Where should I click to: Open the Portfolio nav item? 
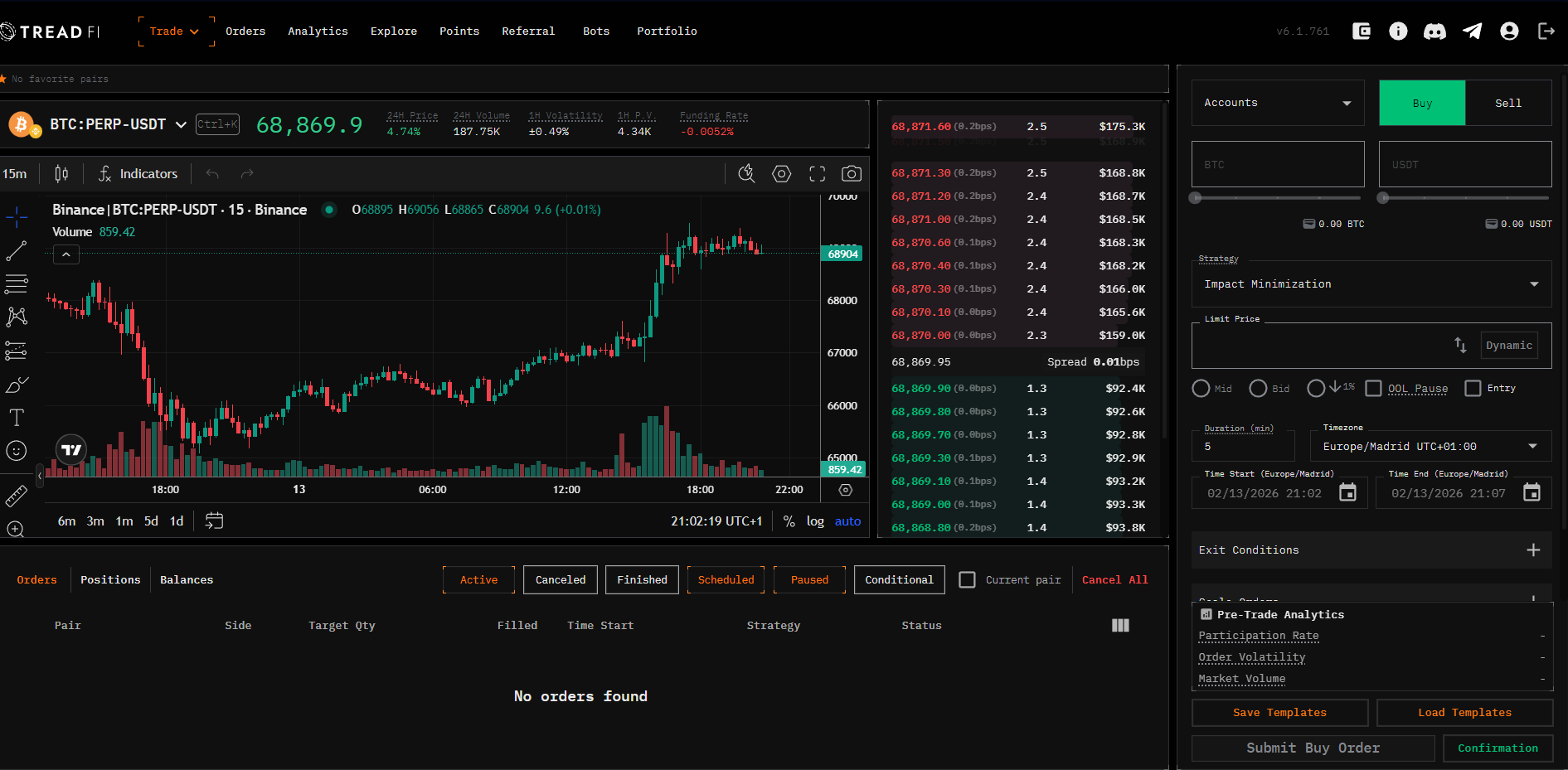(x=667, y=31)
